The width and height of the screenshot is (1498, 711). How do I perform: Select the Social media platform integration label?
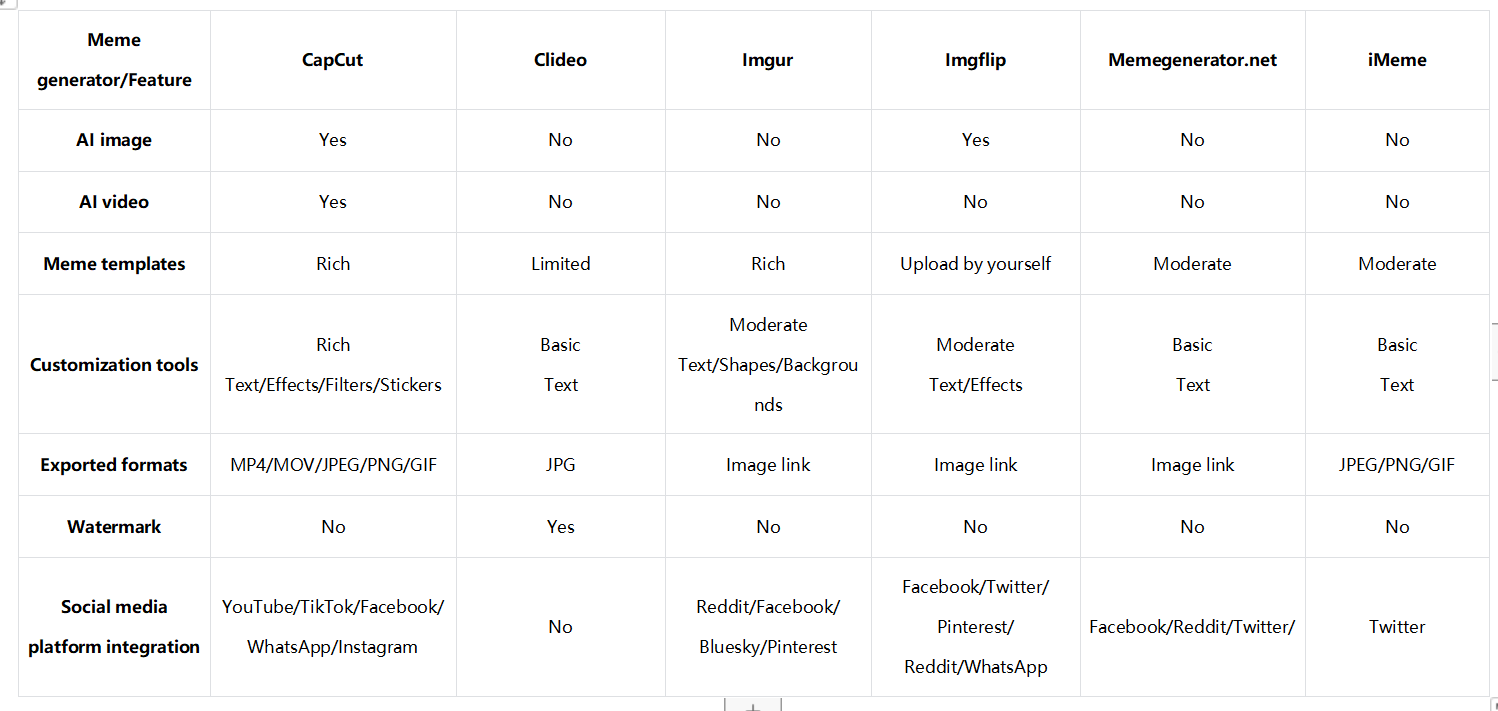(114, 627)
